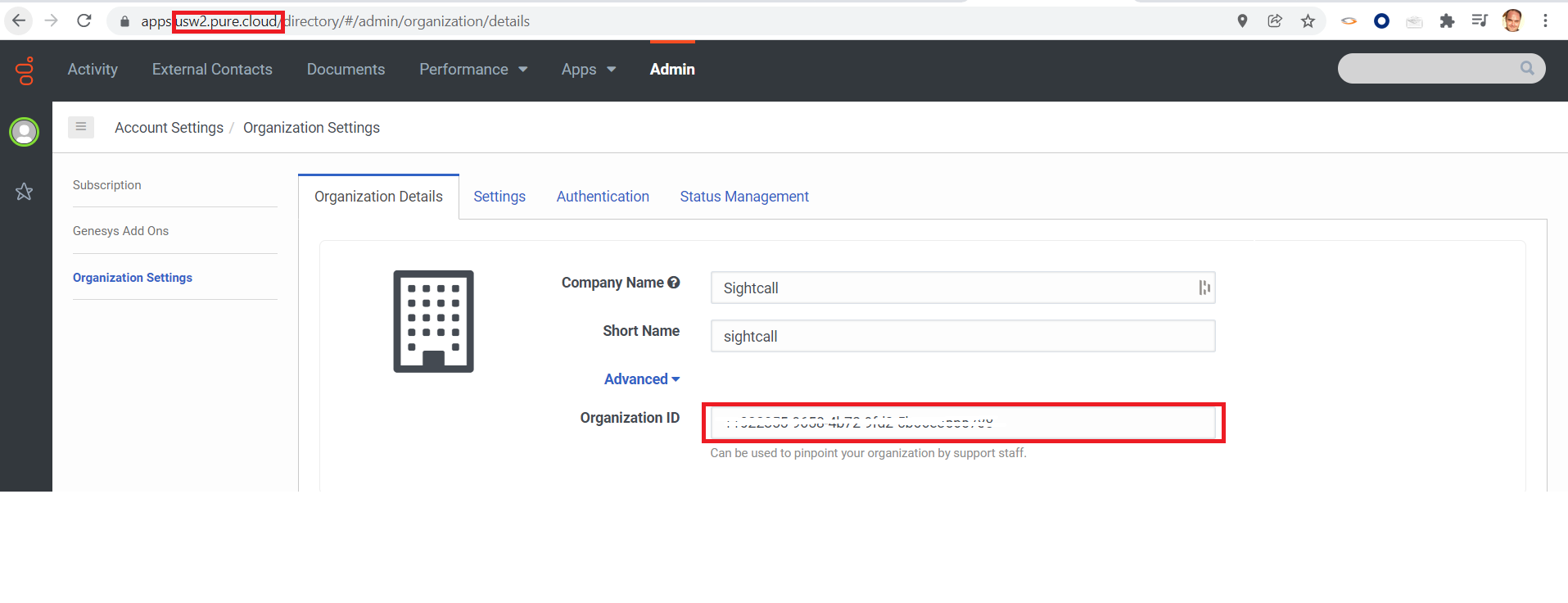
Task: Open the blue circle extension icon
Action: (x=1381, y=20)
